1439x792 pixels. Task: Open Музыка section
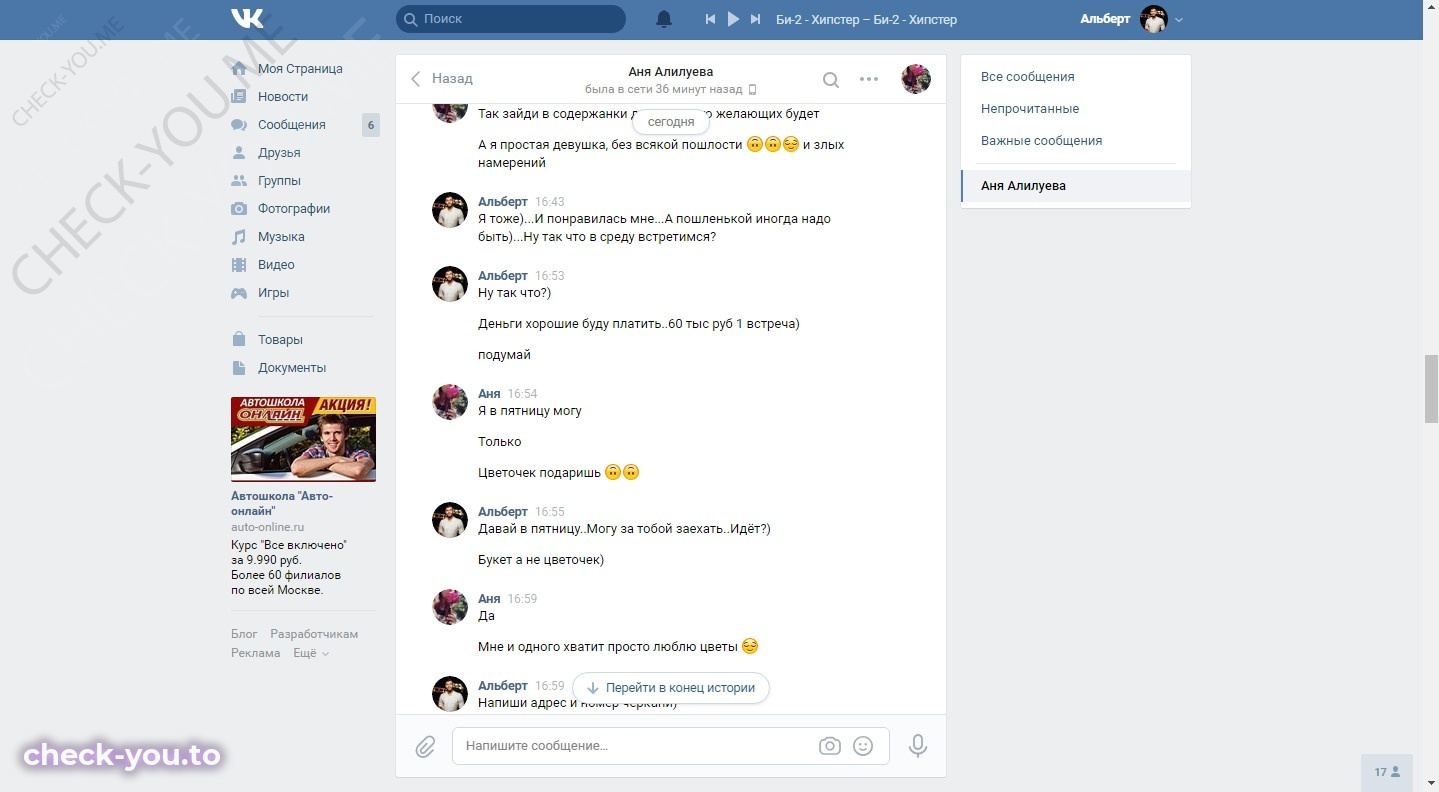[281, 237]
